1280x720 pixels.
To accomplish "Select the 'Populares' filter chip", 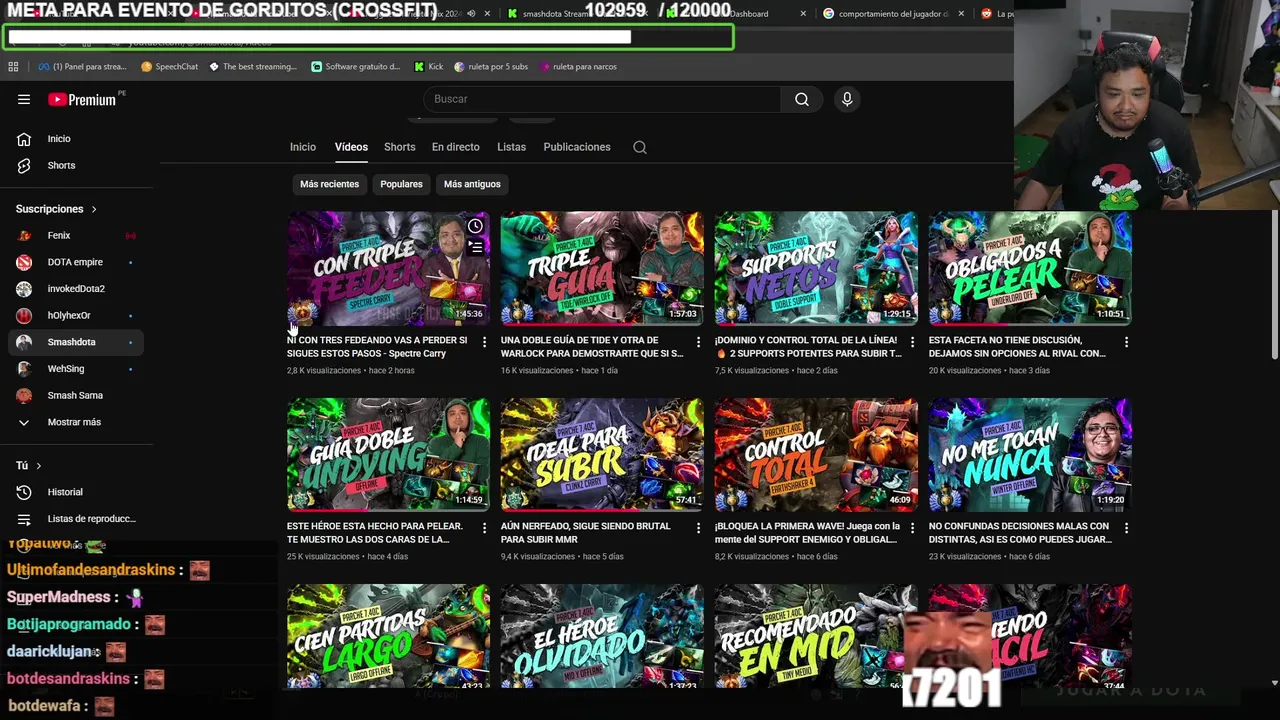I will 401,184.
